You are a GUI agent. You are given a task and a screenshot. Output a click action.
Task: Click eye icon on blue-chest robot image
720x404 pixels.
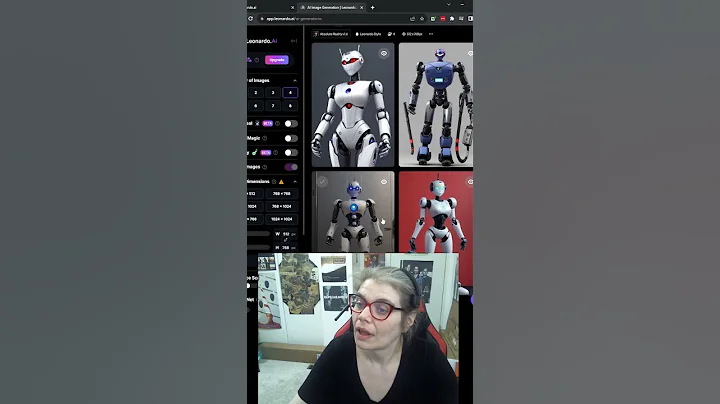tap(470, 54)
